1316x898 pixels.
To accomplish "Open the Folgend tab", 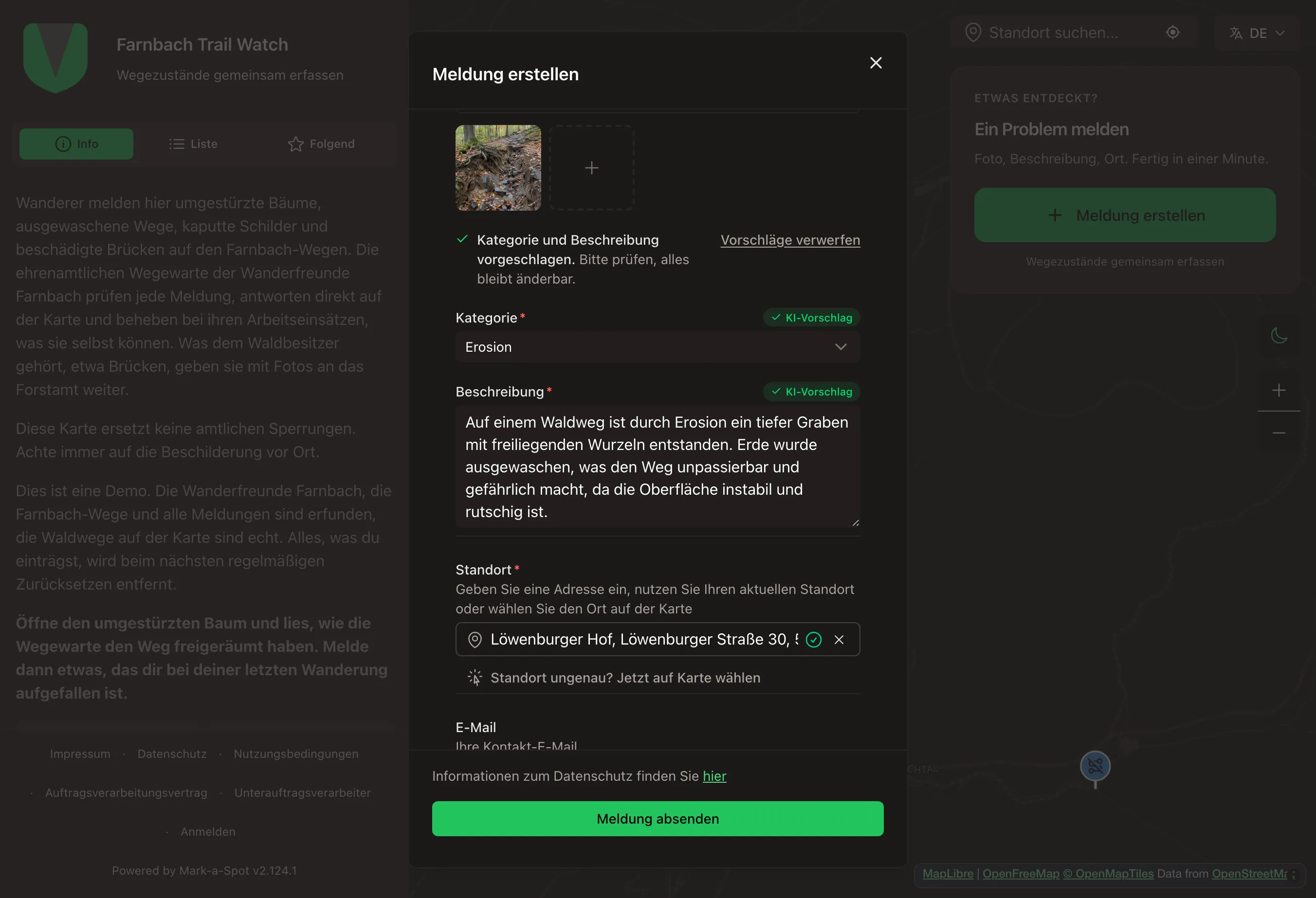I will (x=321, y=144).
